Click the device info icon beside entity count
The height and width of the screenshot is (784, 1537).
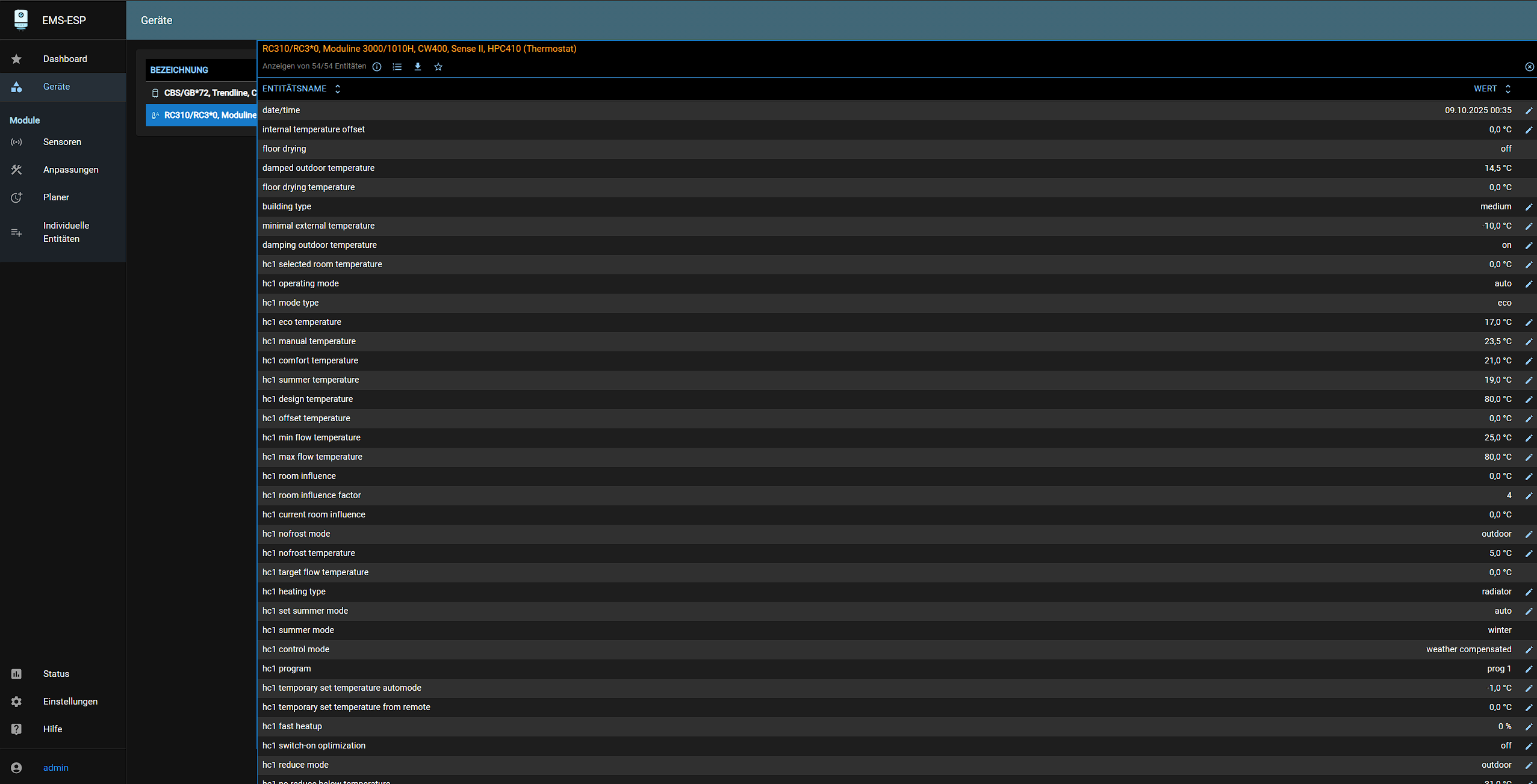(x=377, y=67)
